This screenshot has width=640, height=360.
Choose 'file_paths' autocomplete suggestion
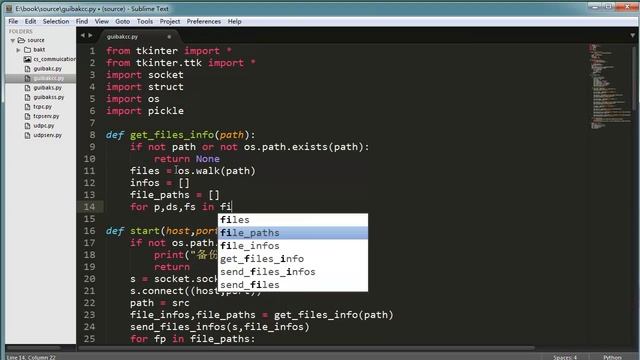[293, 233]
